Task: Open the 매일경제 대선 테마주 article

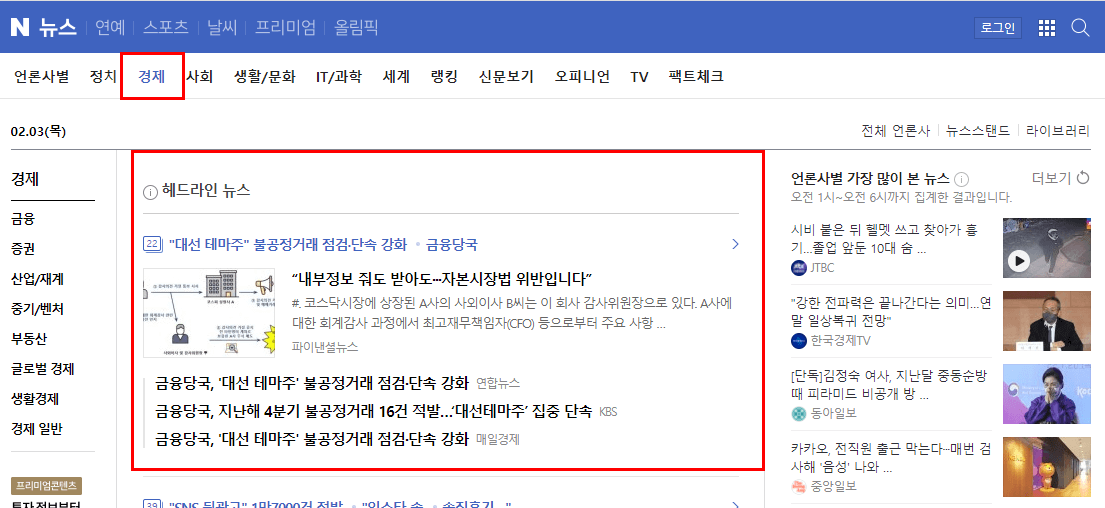Action: point(311,440)
